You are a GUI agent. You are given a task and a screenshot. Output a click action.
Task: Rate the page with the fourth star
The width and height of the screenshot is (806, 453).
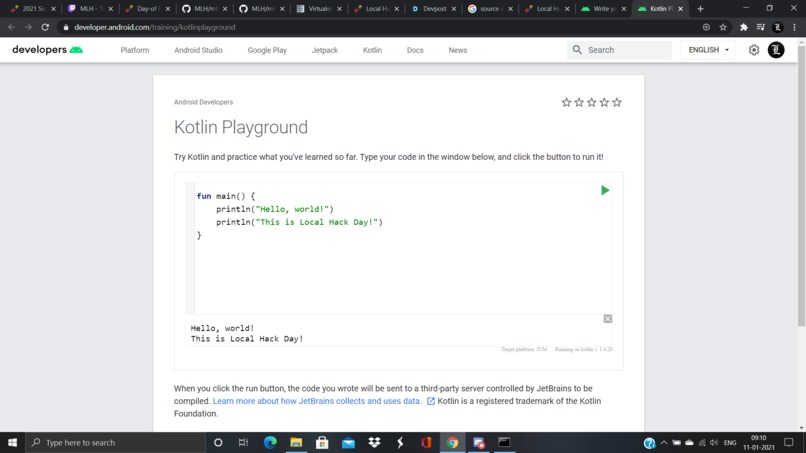point(604,102)
